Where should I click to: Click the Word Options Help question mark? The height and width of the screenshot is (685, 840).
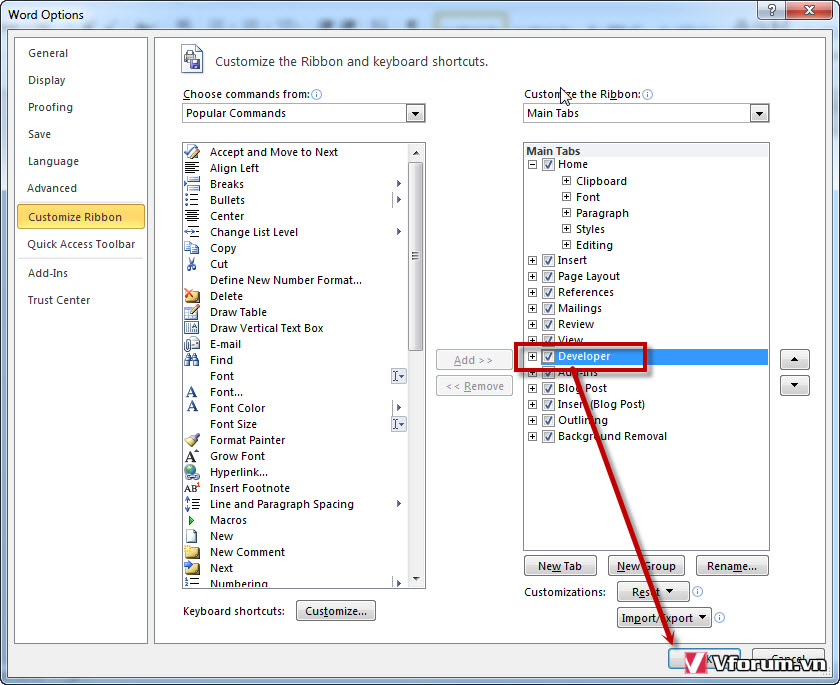(x=771, y=10)
